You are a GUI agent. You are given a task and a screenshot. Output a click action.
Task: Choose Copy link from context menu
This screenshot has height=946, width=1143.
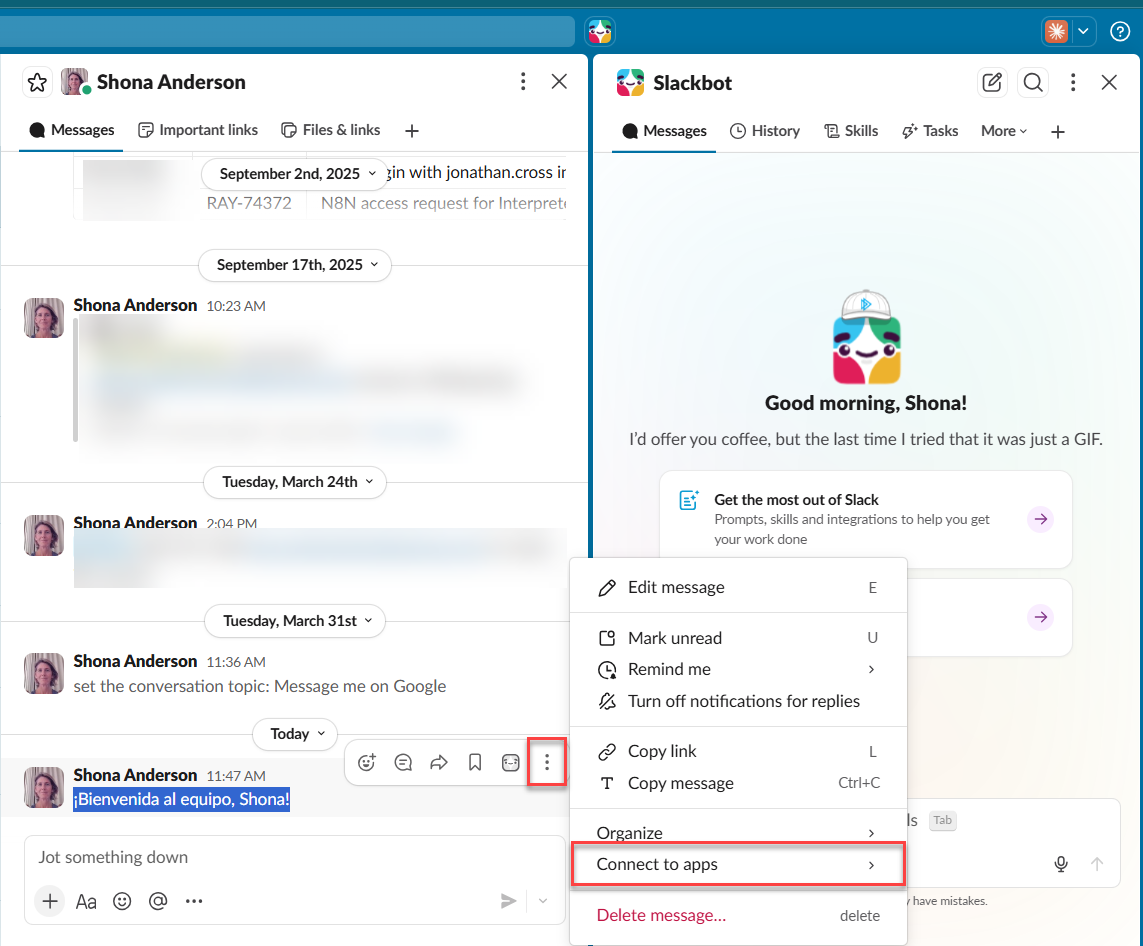pos(738,751)
